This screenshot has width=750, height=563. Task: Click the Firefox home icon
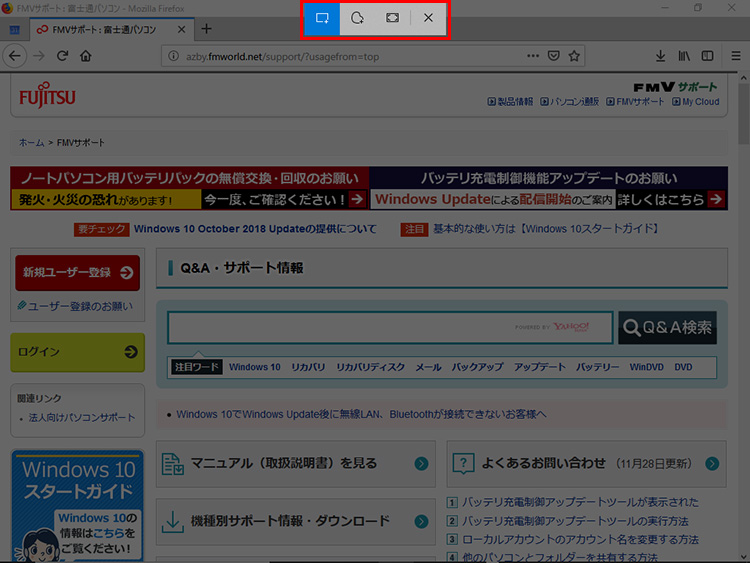click(x=86, y=56)
